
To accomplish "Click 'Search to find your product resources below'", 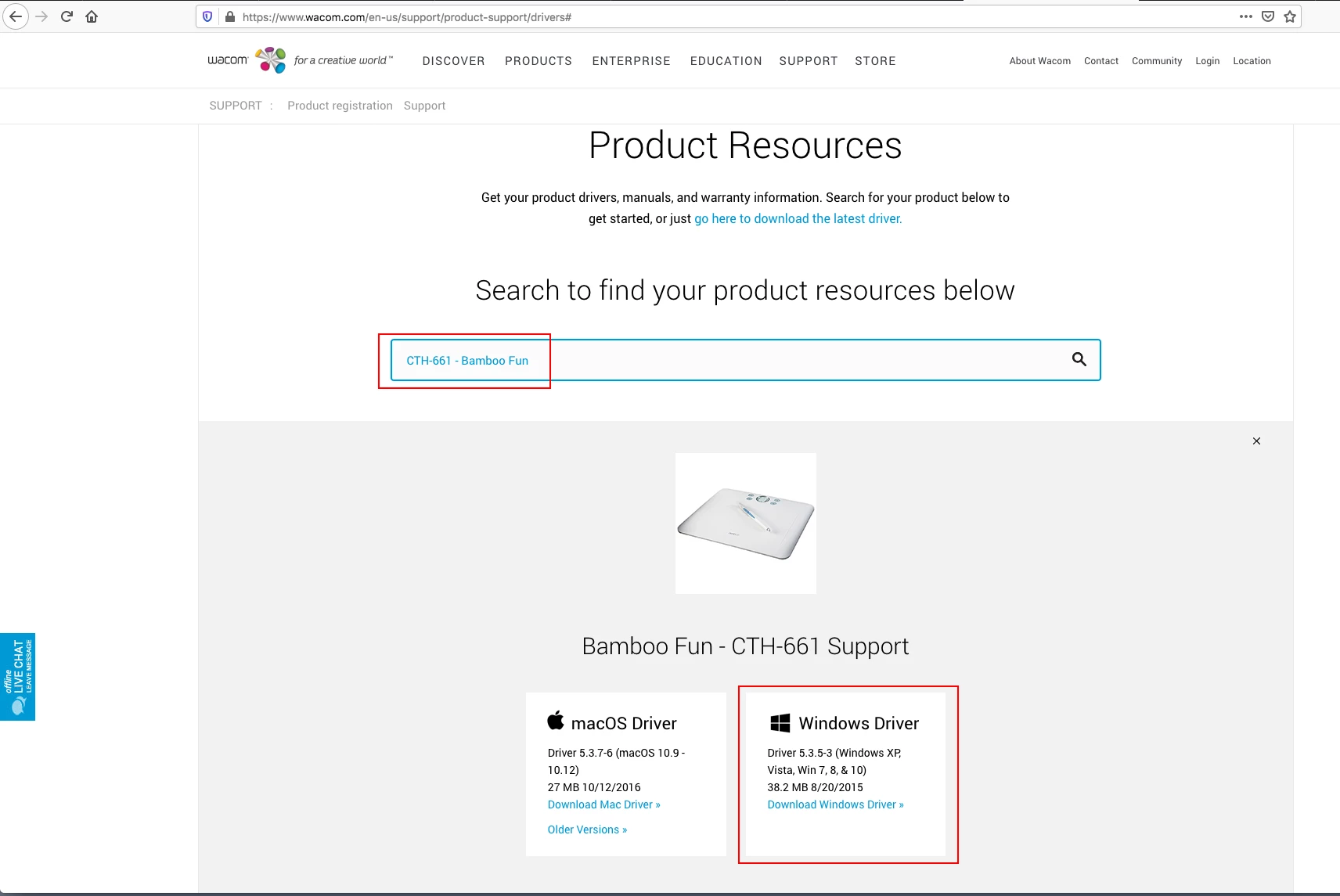I will pos(745,290).
